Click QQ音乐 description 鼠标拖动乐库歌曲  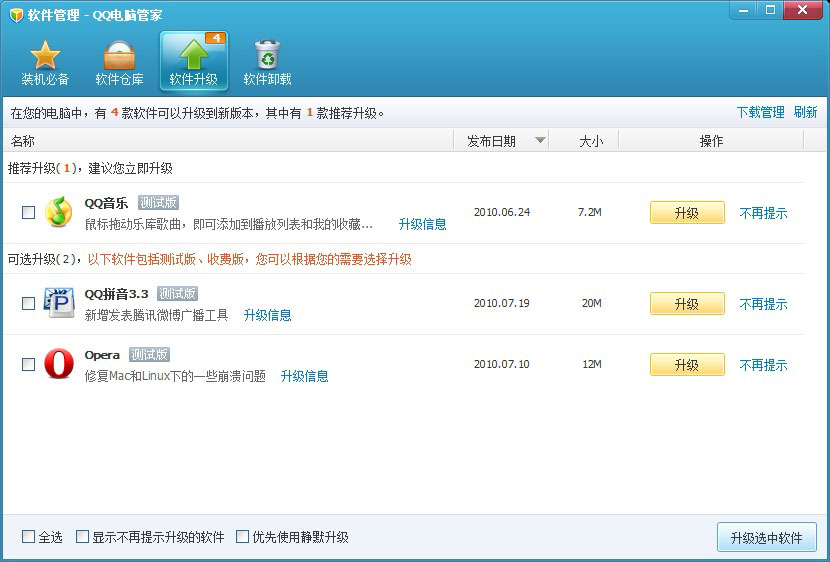(229, 224)
